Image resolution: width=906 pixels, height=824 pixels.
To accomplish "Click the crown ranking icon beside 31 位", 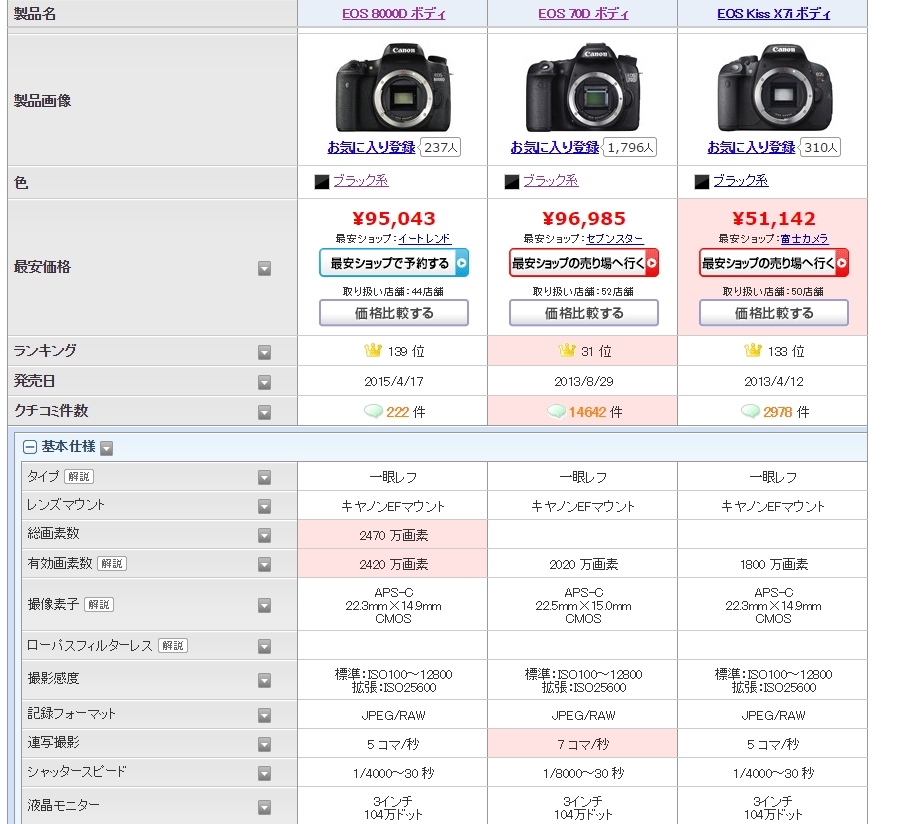I will pos(567,350).
